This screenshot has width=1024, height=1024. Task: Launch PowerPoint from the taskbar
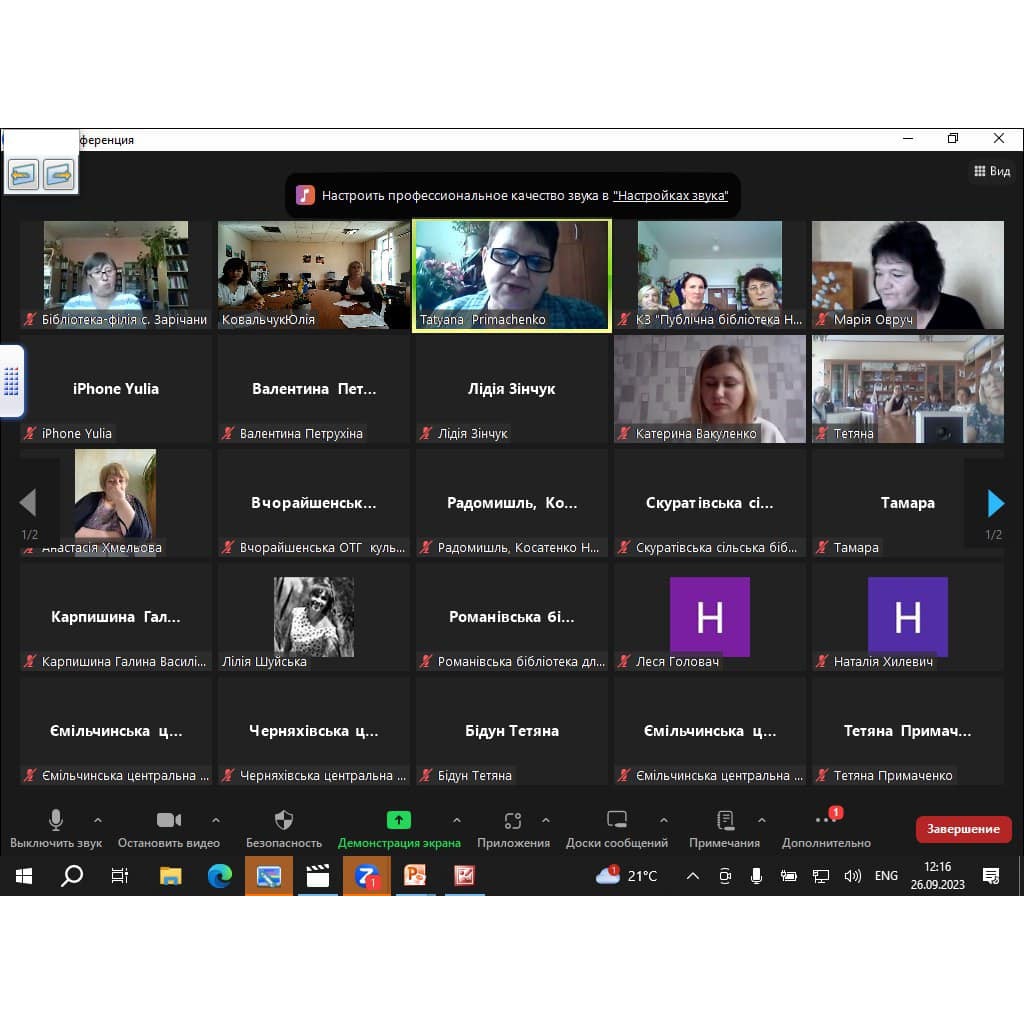tap(415, 876)
